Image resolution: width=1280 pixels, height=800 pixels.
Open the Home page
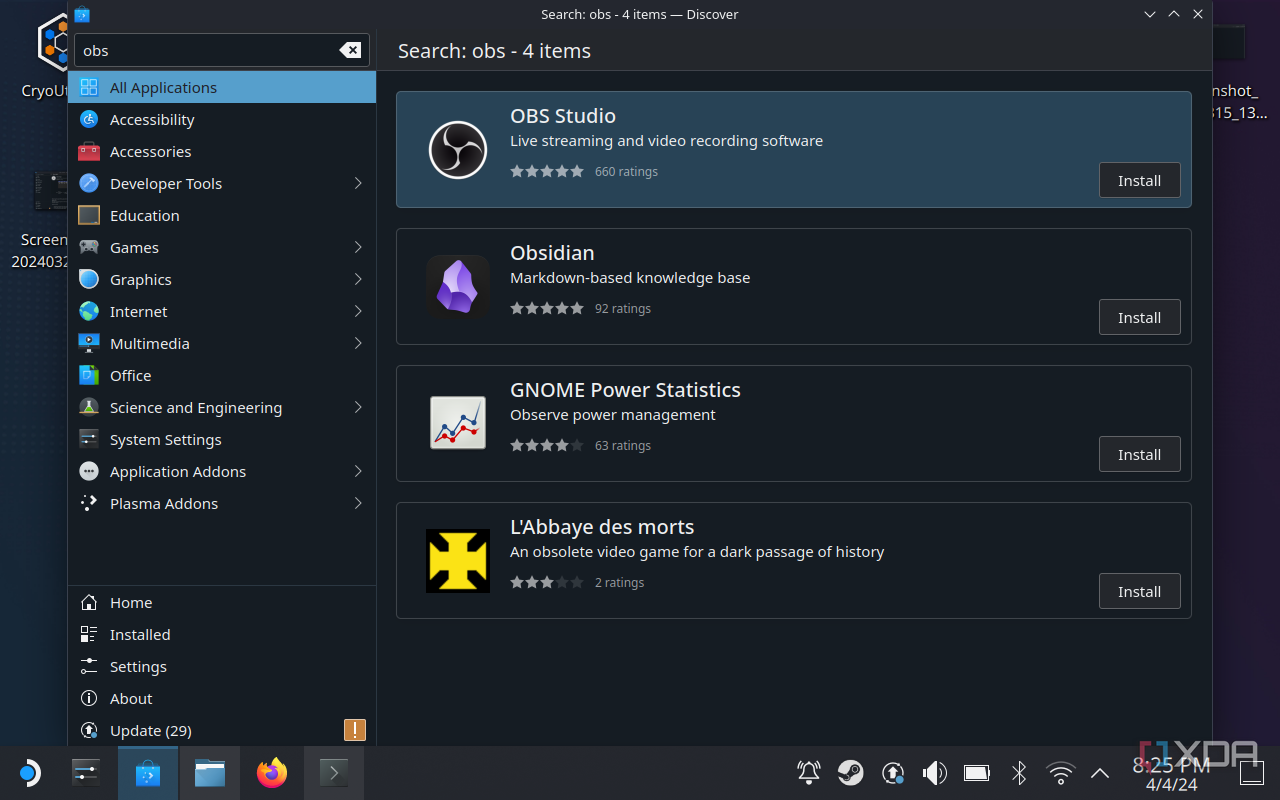(x=222, y=602)
